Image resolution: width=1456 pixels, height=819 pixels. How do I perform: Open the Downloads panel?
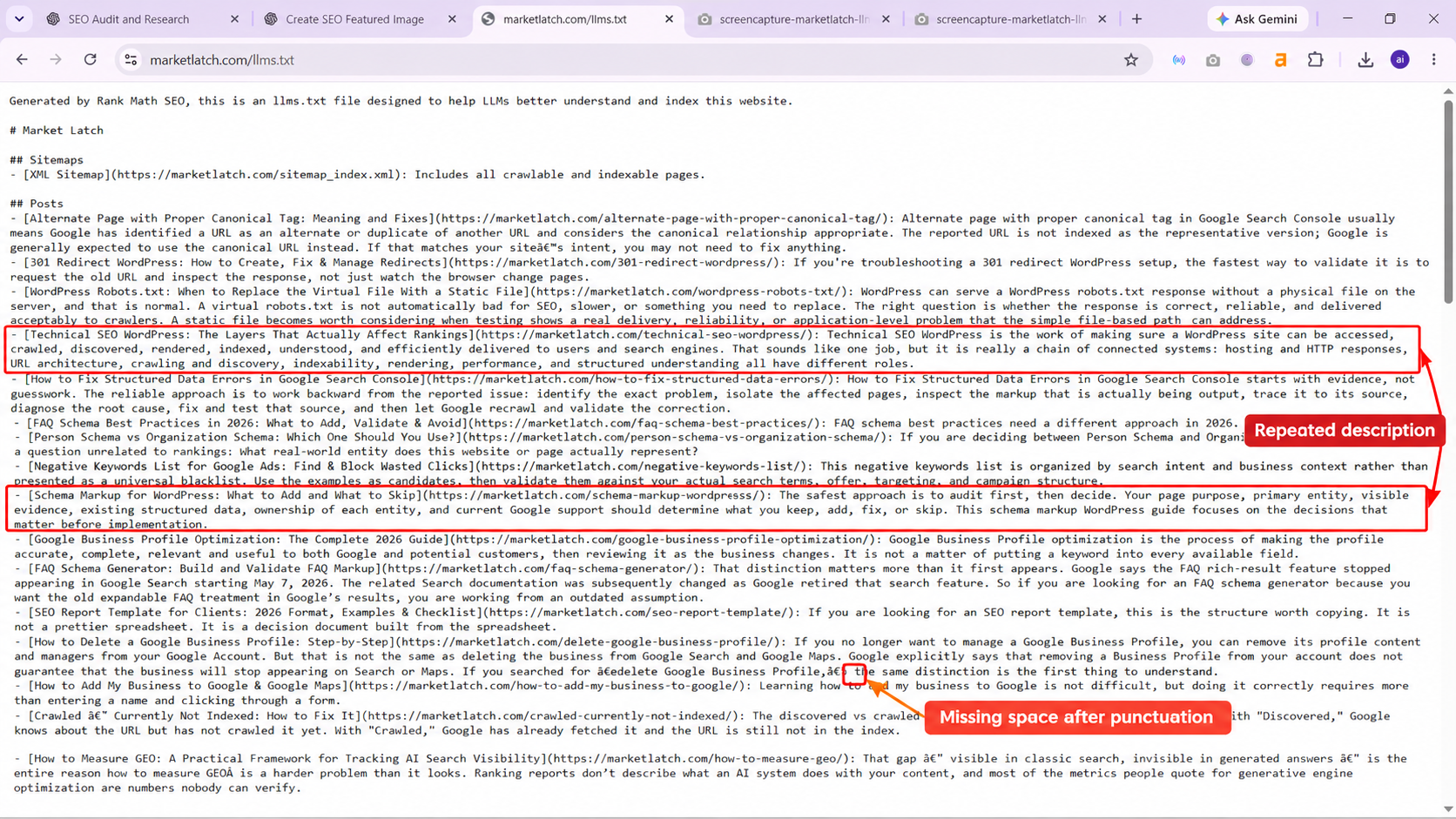pos(1365,60)
